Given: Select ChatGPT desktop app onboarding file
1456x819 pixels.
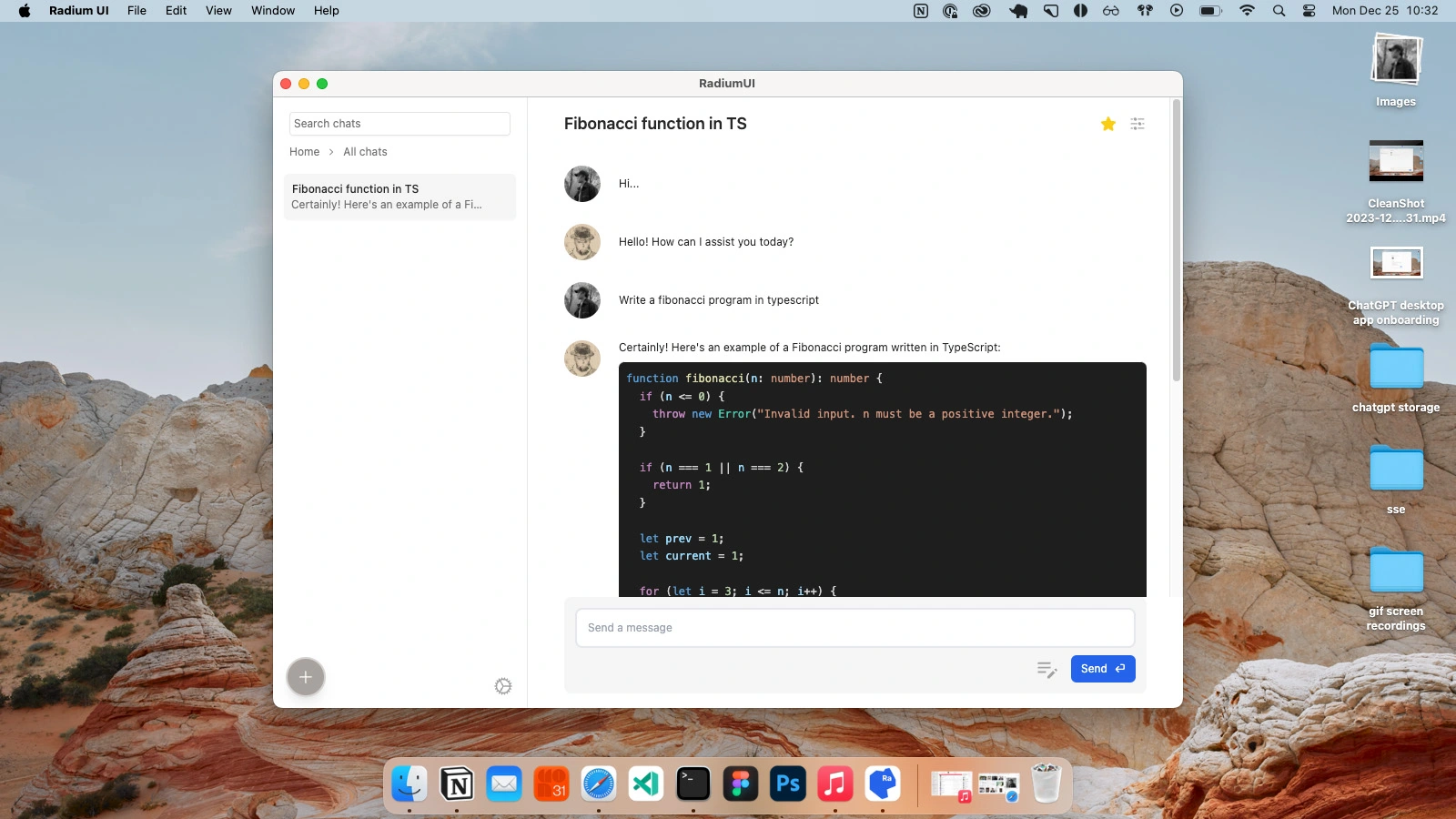Looking at the screenshot, I should 1396,285.
